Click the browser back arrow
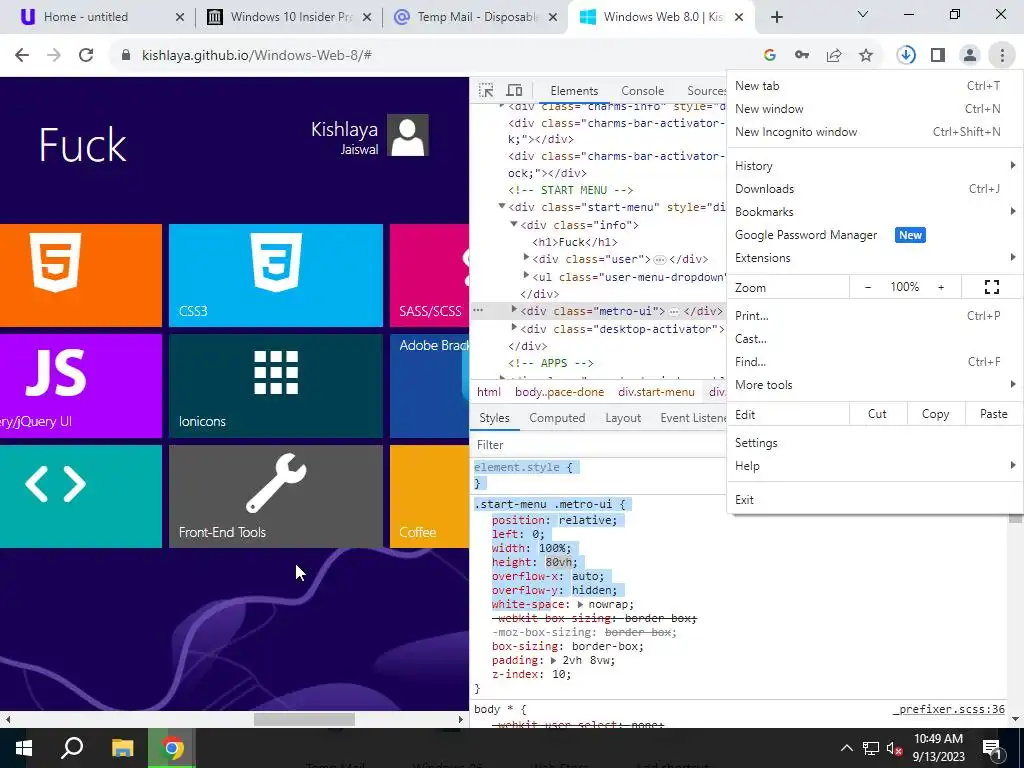1024x768 pixels. tap(22, 56)
